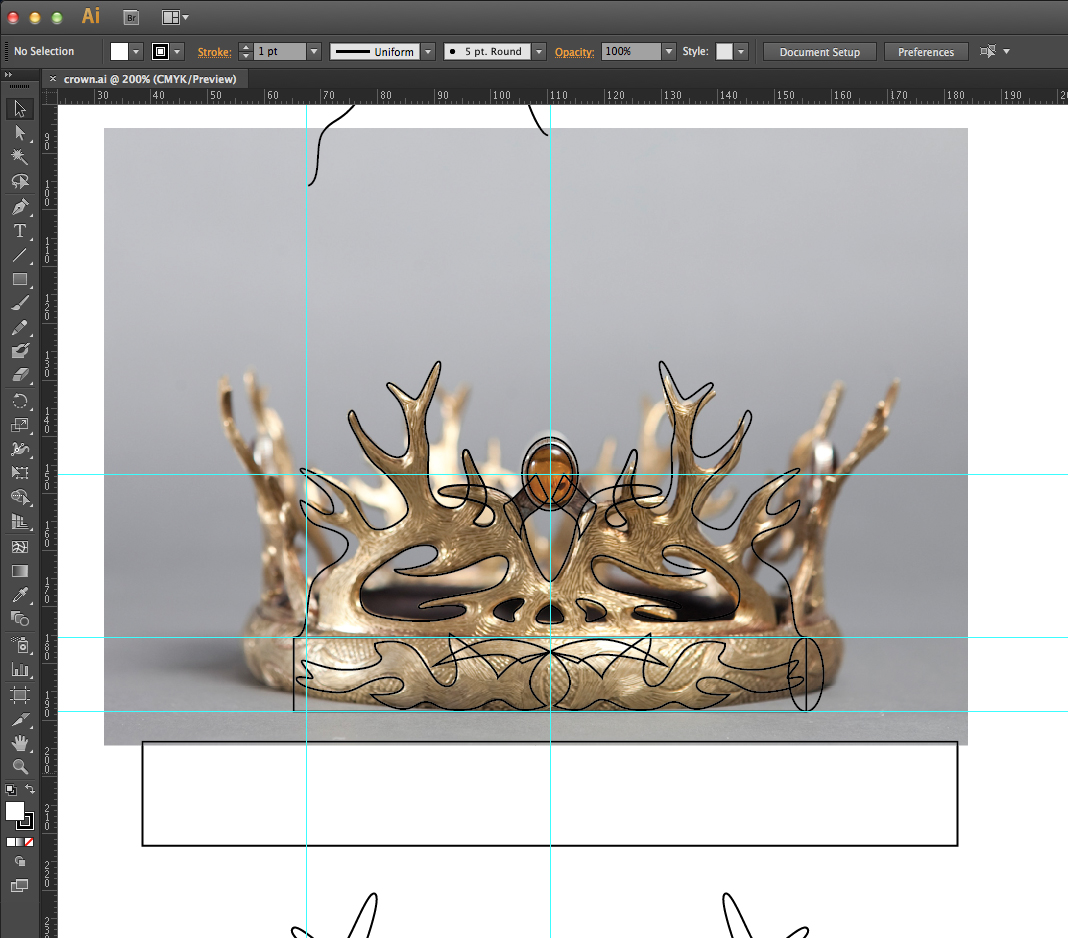Expand the tools panel double-arrow
Image resolution: width=1068 pixels, height=938 pixels.
coord(8,74)
